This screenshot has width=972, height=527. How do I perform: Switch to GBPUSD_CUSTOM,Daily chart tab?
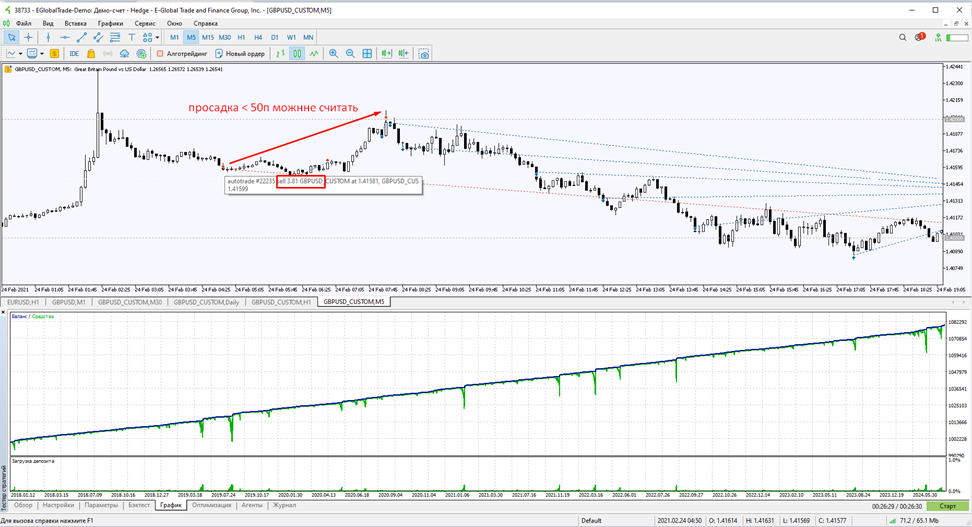click(x=206, y=302)
